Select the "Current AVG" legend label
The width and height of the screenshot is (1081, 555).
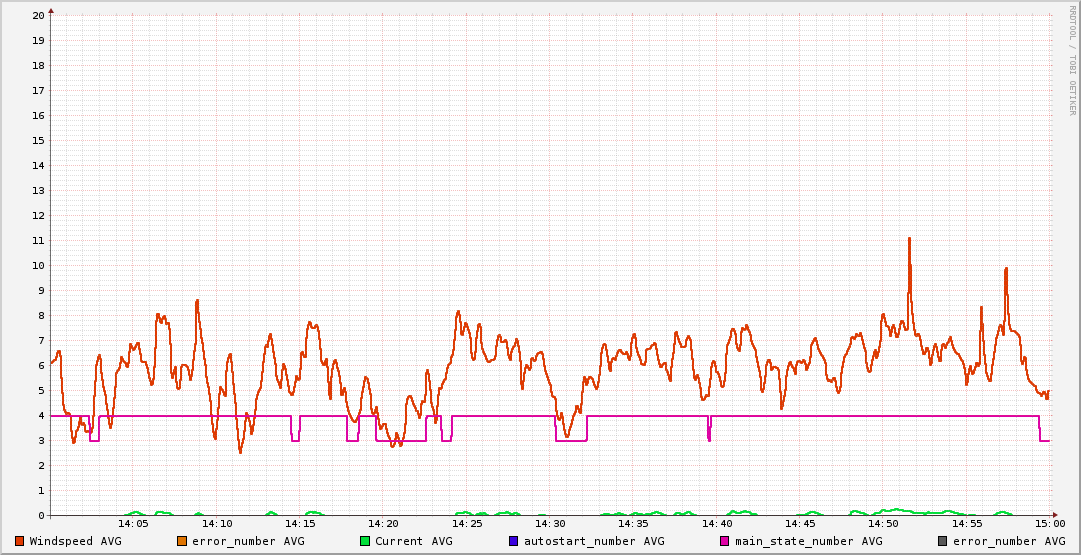tap(414, 541)
